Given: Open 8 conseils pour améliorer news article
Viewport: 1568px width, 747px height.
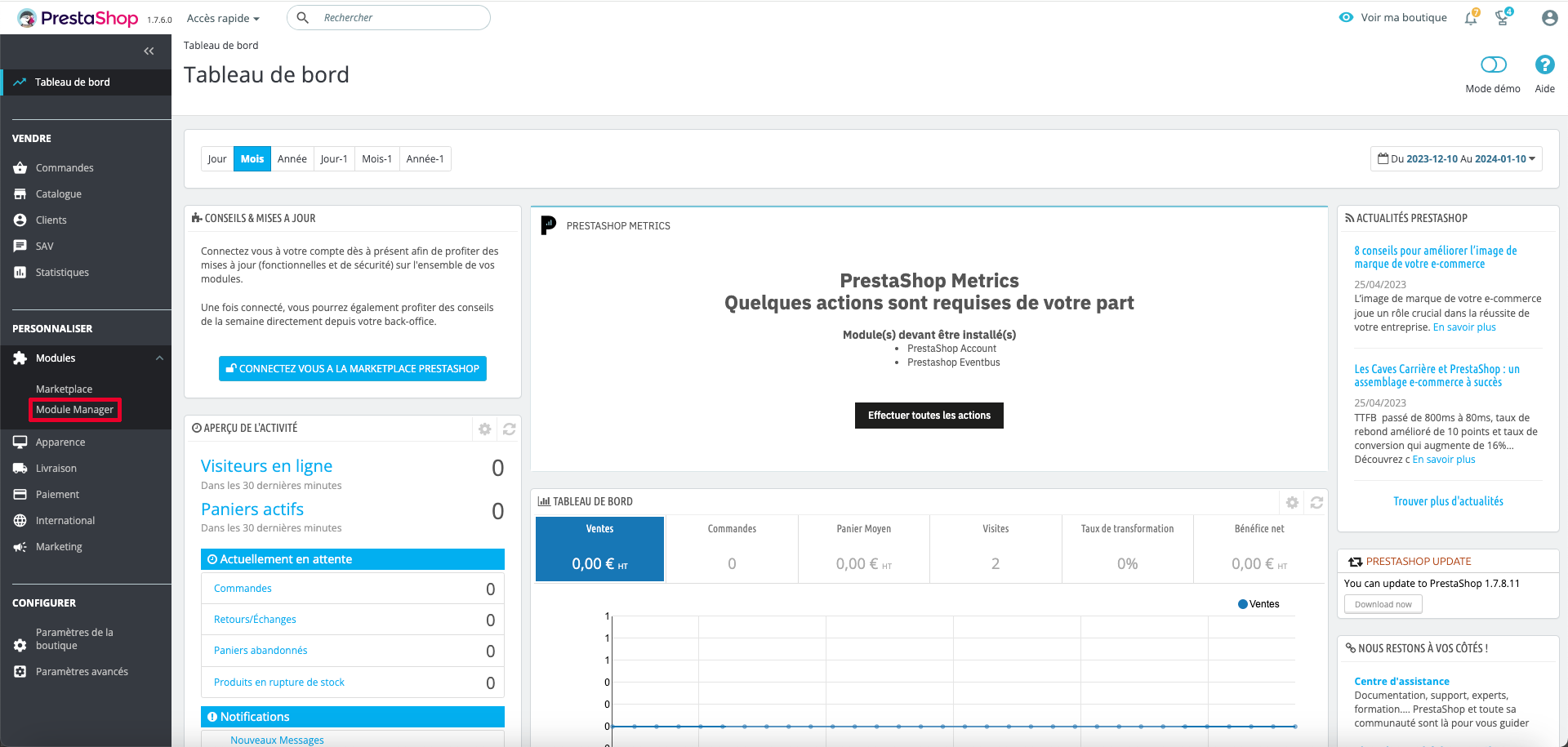Looking at the screenshot, I should tap(1436, 257).
